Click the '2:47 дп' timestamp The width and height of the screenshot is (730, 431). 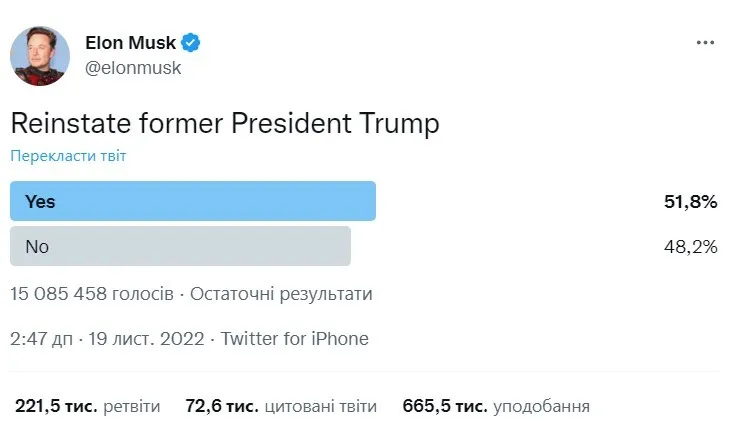pos(39,339)
